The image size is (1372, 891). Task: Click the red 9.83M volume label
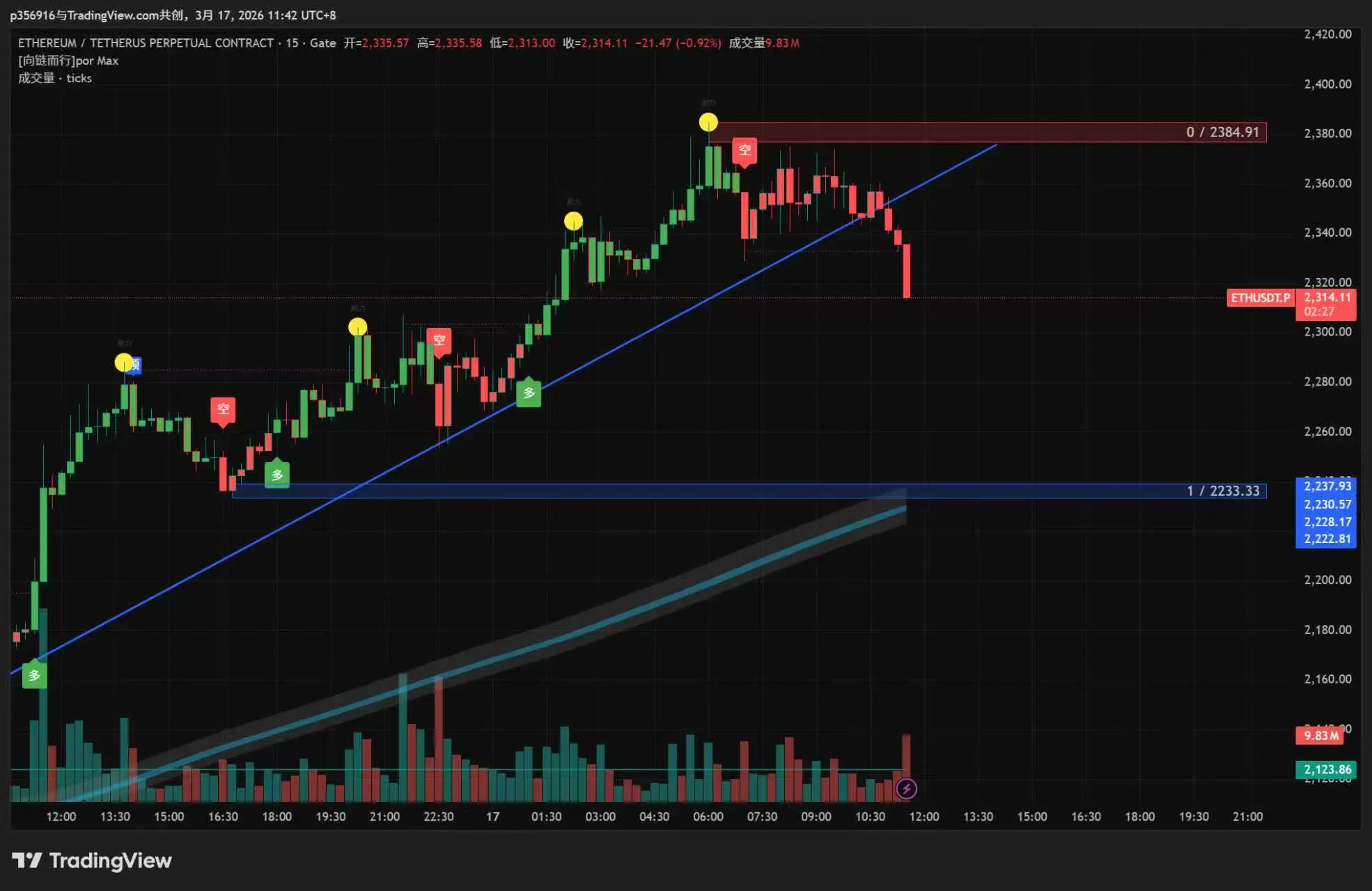click(1320, 736)
